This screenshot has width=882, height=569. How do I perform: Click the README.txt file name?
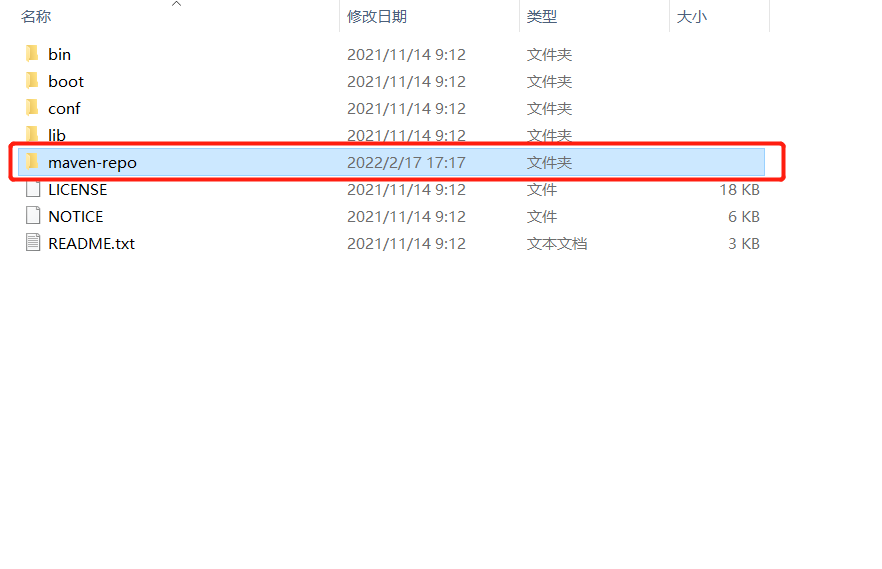pyautogui.click(x=92, y=243)
